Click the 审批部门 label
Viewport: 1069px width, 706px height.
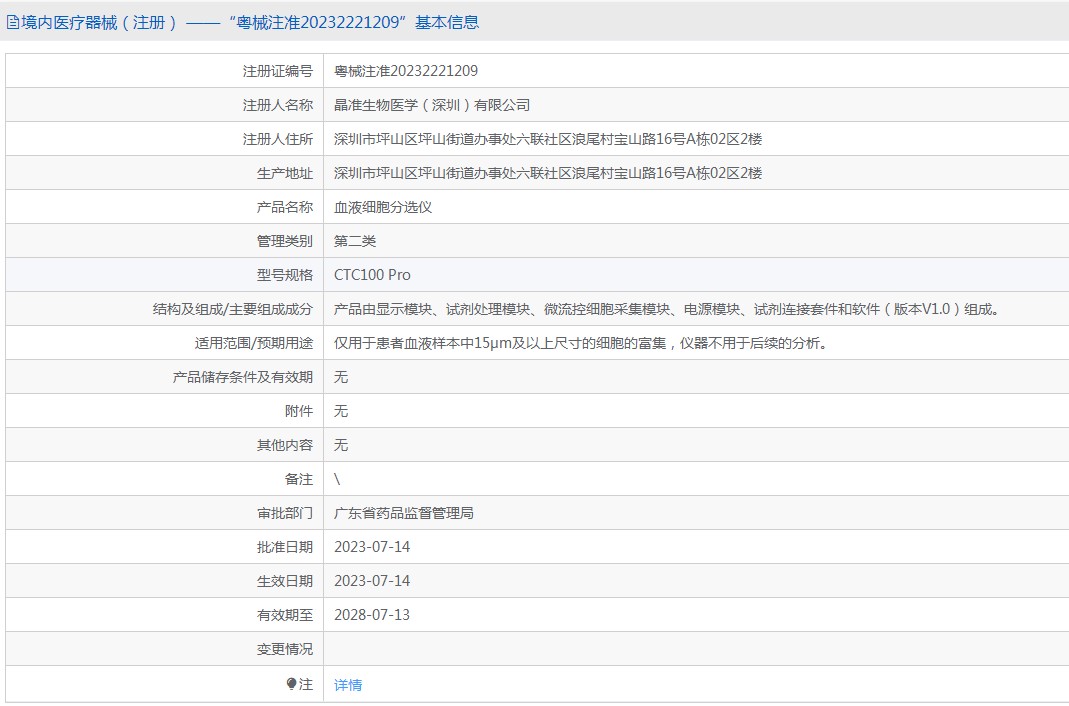click(x=285, y=513)
